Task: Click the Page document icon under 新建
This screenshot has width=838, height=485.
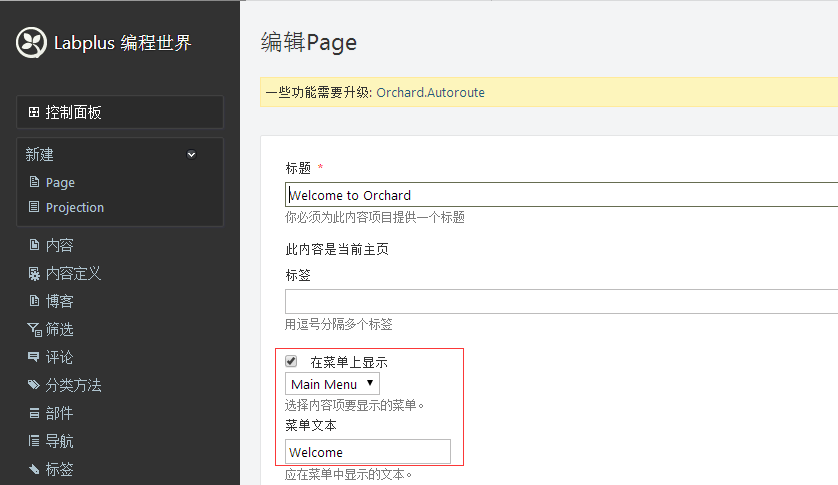Action: [x=34, y=182]
